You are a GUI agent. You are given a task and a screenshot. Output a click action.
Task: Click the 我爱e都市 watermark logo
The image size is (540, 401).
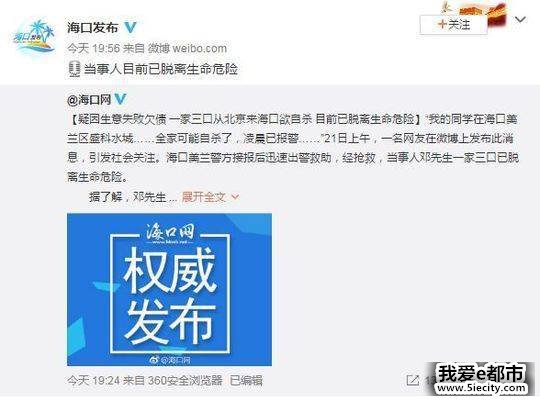point(481,379)
